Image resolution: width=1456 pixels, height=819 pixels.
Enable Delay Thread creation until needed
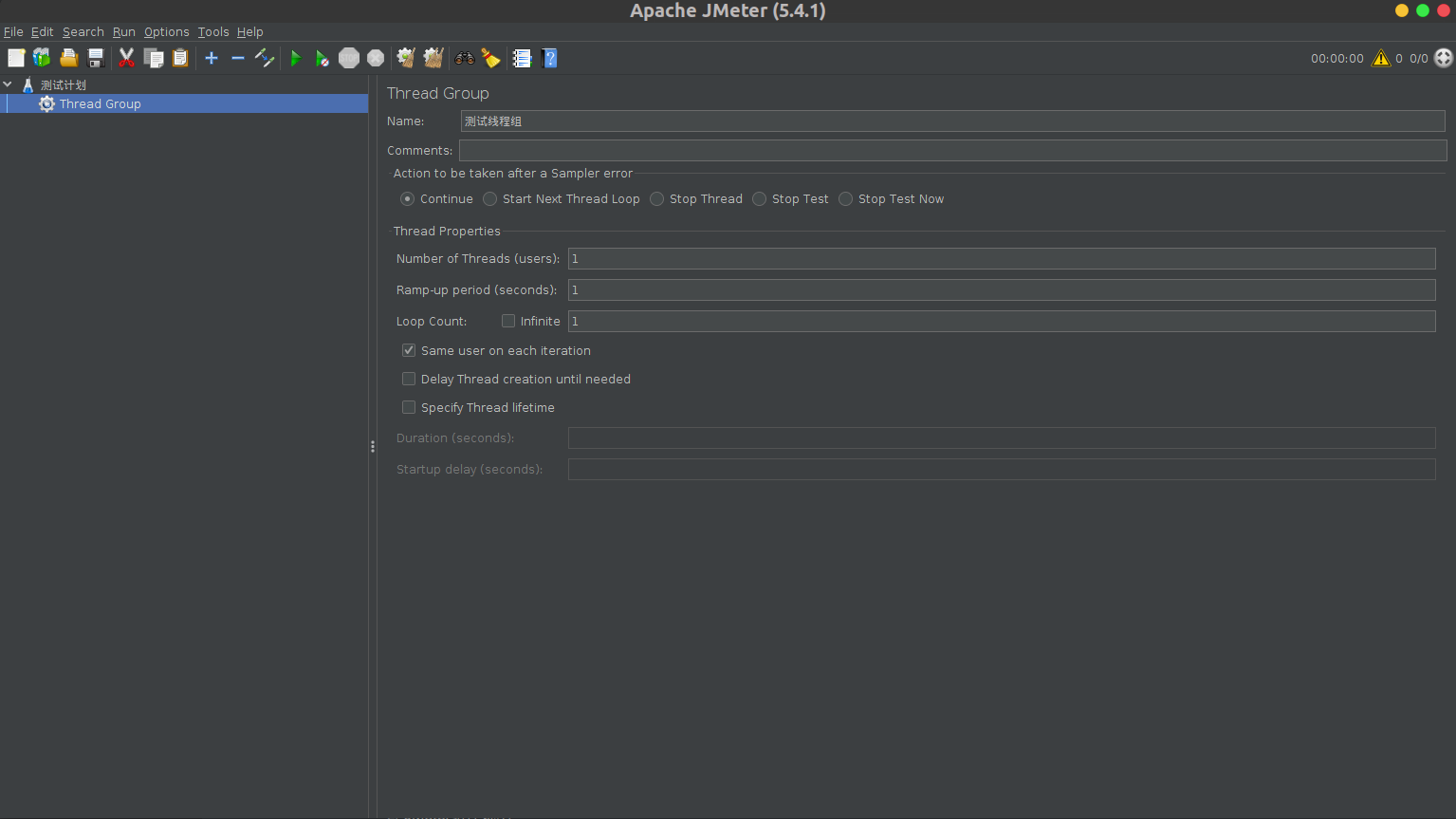click(409, 379)
